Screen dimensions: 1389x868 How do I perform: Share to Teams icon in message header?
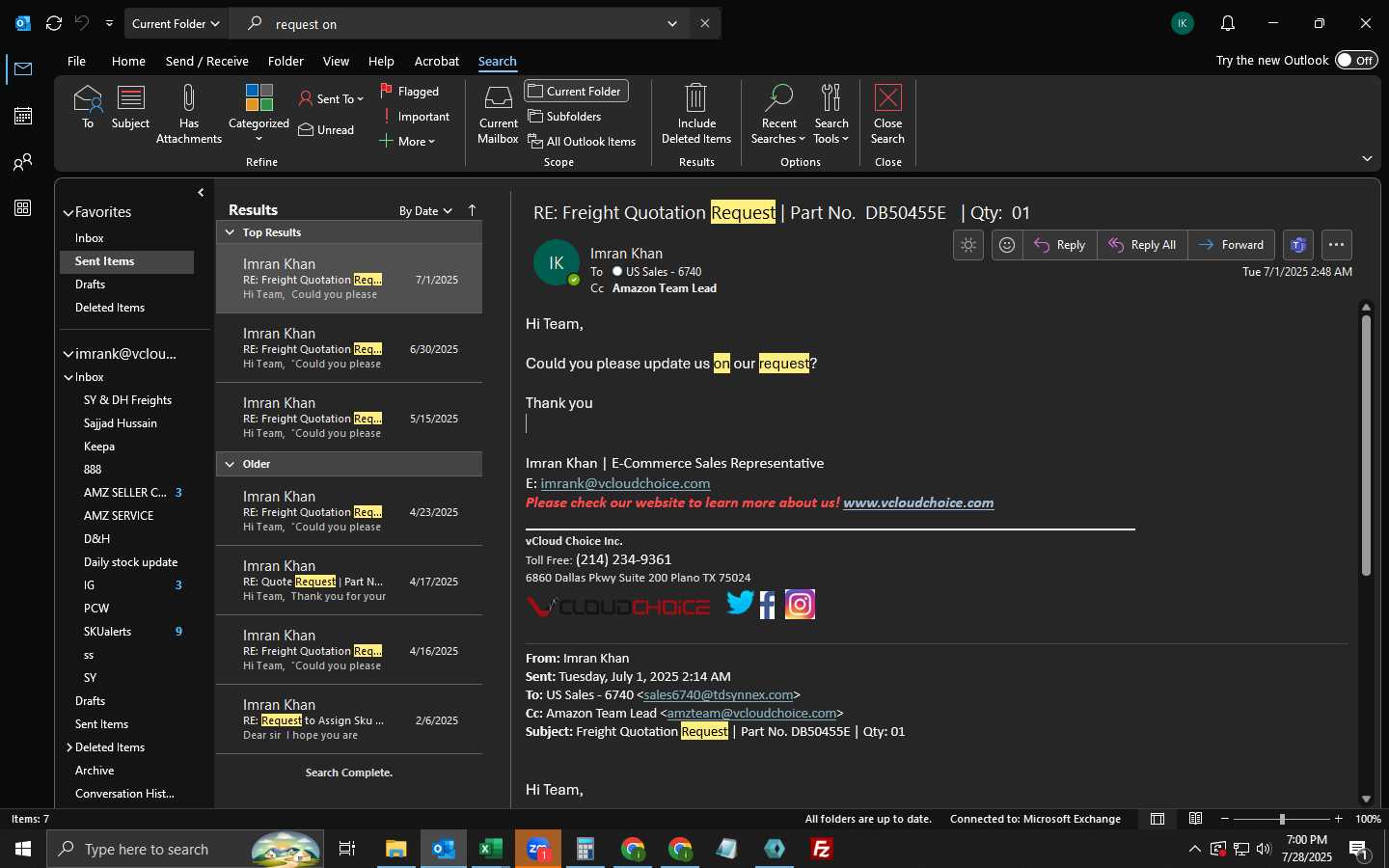coord(1298,245)
